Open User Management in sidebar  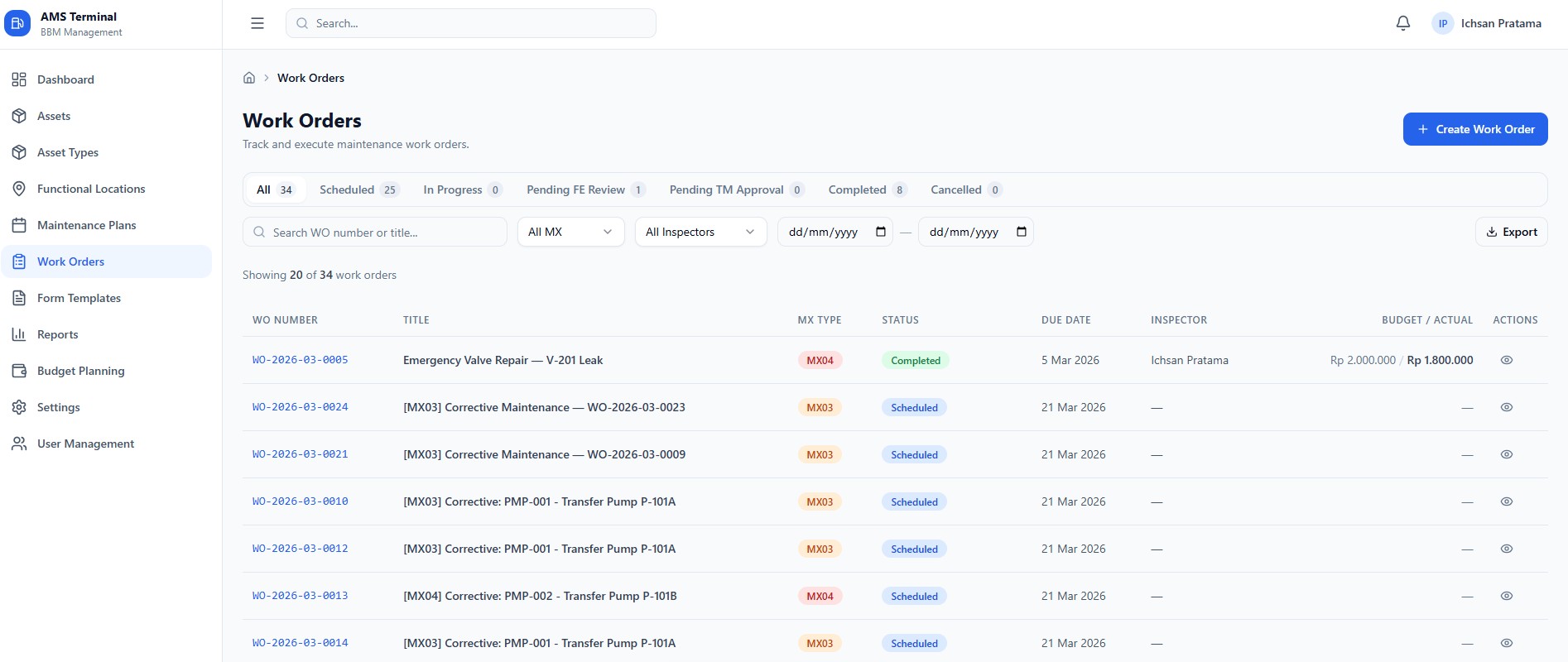click(x=85, y=444)
